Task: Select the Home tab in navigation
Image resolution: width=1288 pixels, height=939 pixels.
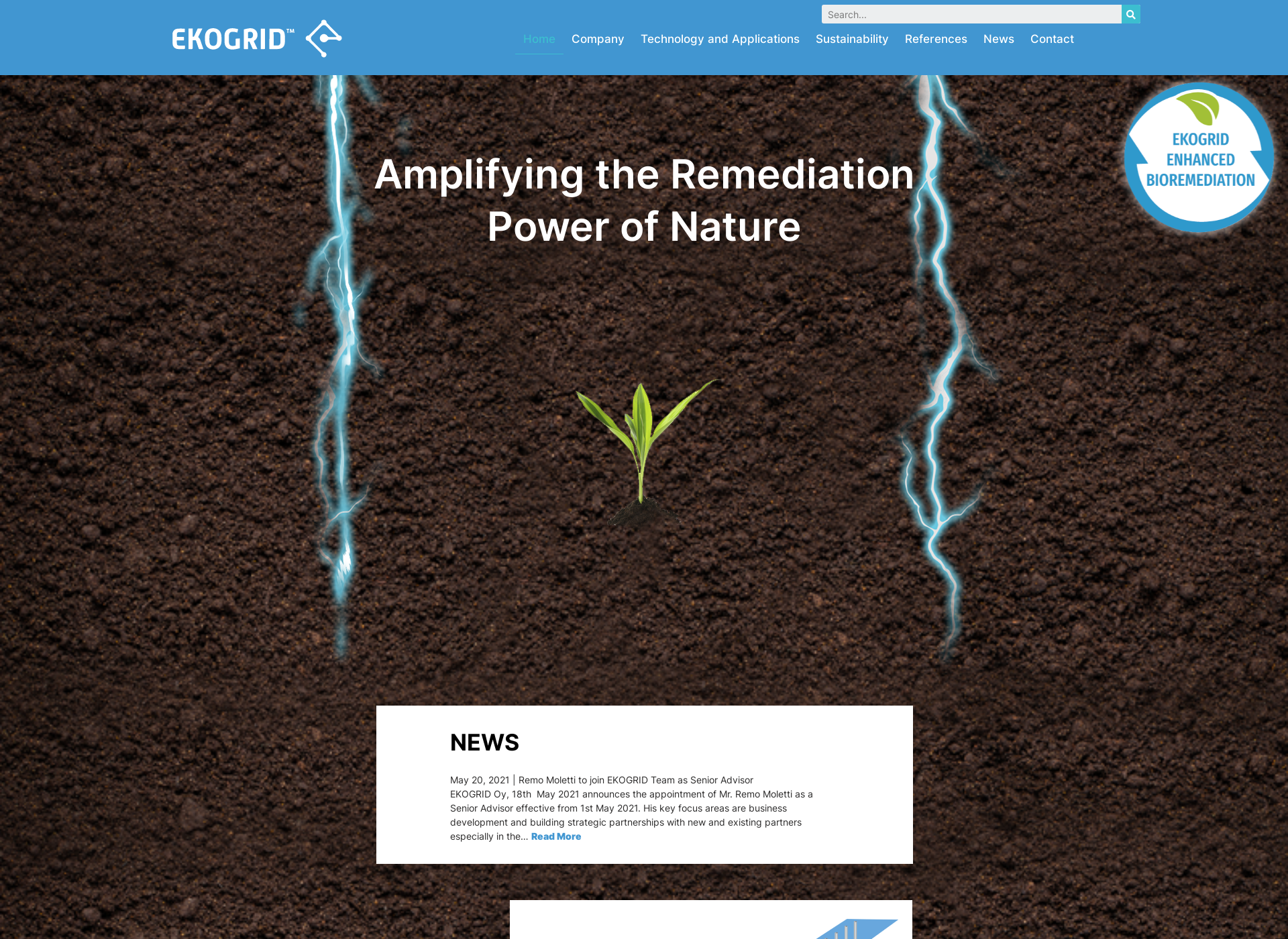Action: (x=539, y=39)
